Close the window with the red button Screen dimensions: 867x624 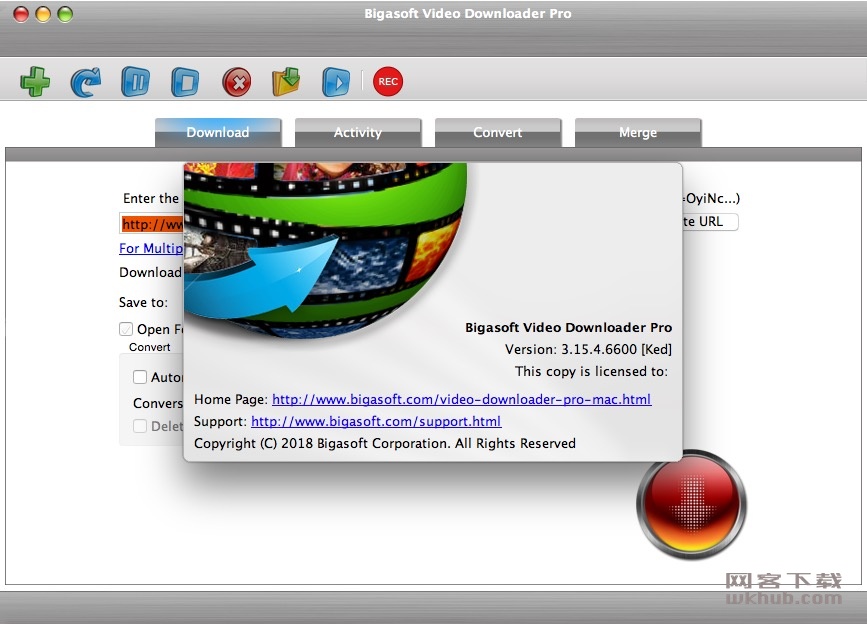(21, 14)
